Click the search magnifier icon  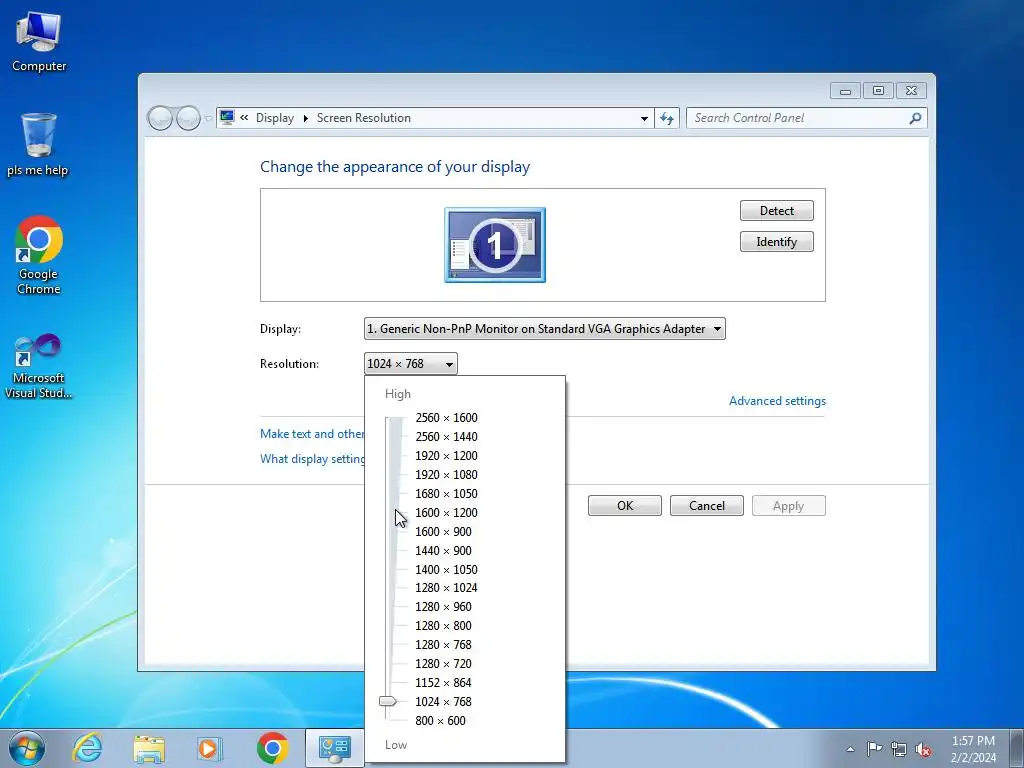coord(915,118)
